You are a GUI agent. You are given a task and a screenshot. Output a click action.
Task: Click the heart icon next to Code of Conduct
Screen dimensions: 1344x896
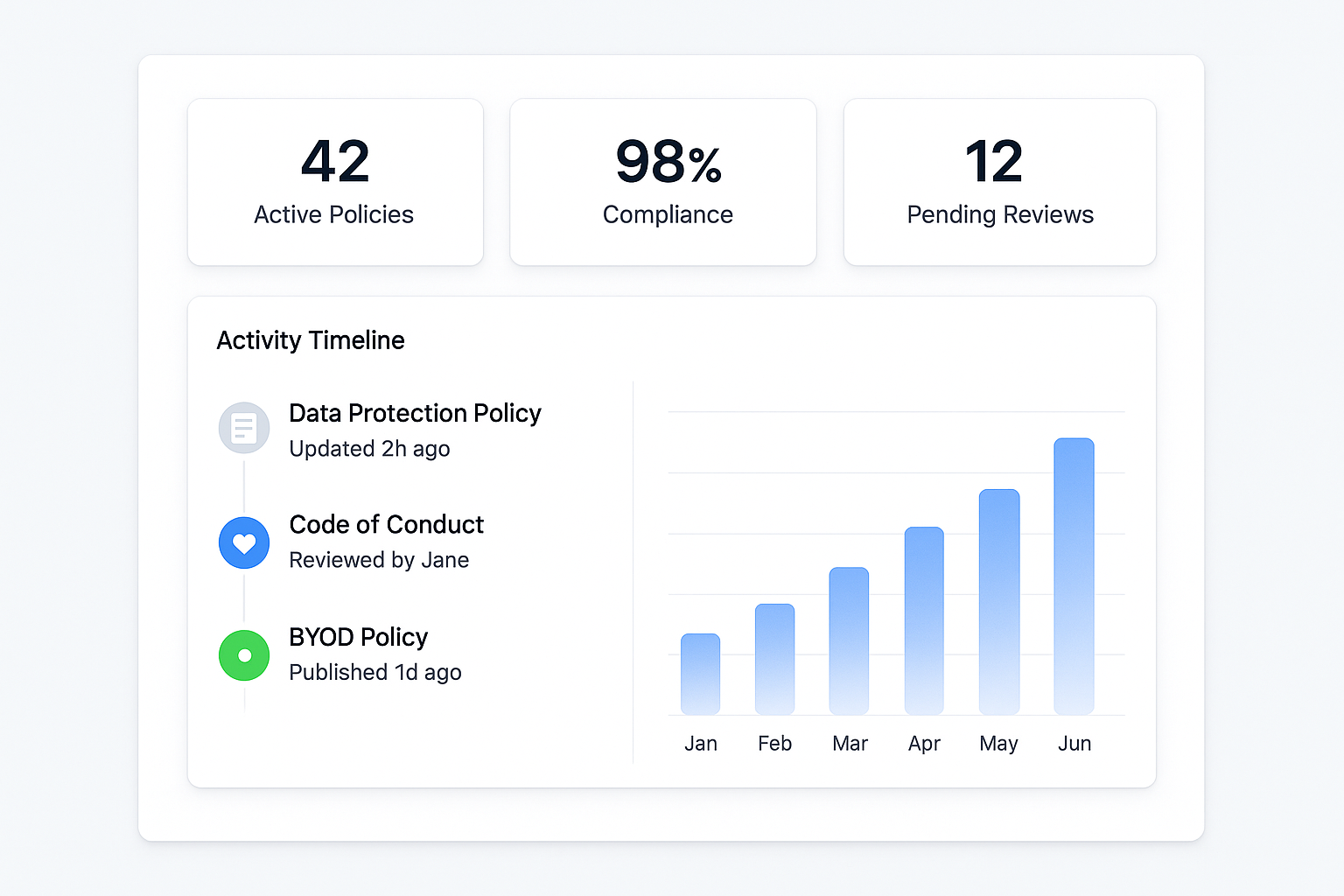(243, 542)
